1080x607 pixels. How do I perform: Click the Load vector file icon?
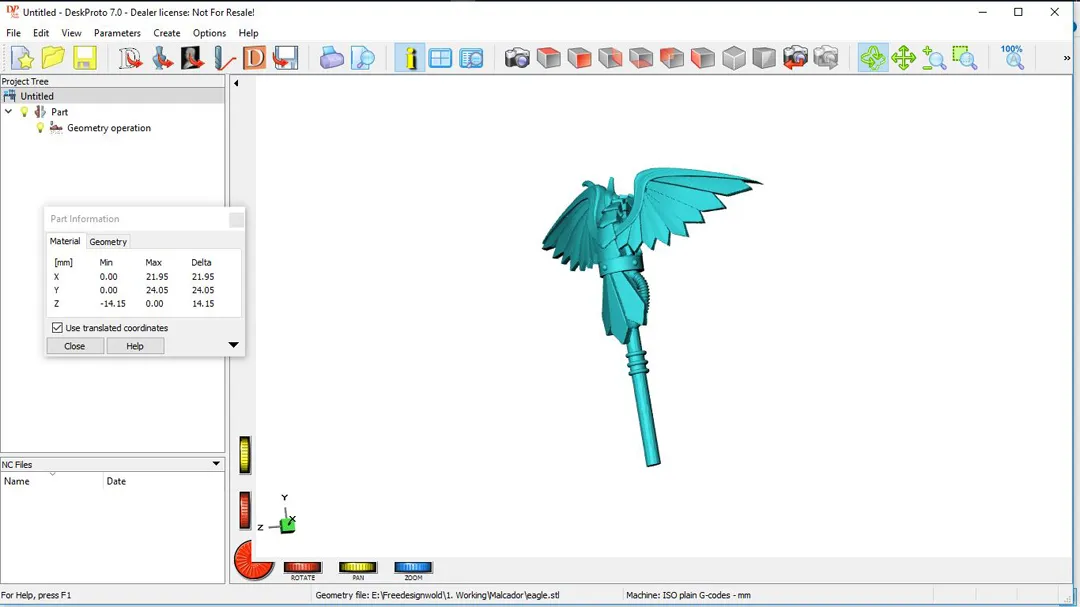pyautogui.click(x=129, y=58)
